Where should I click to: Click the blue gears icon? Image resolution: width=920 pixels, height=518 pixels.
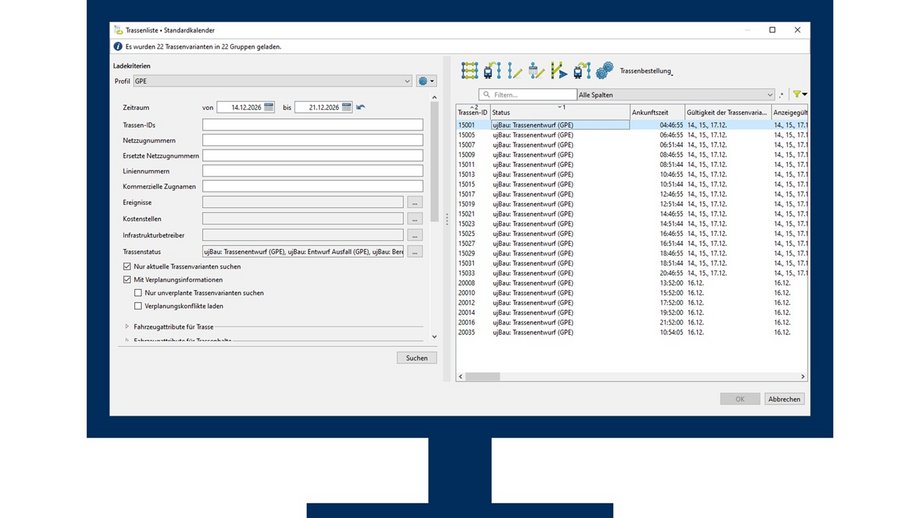(x=604, y=70)
